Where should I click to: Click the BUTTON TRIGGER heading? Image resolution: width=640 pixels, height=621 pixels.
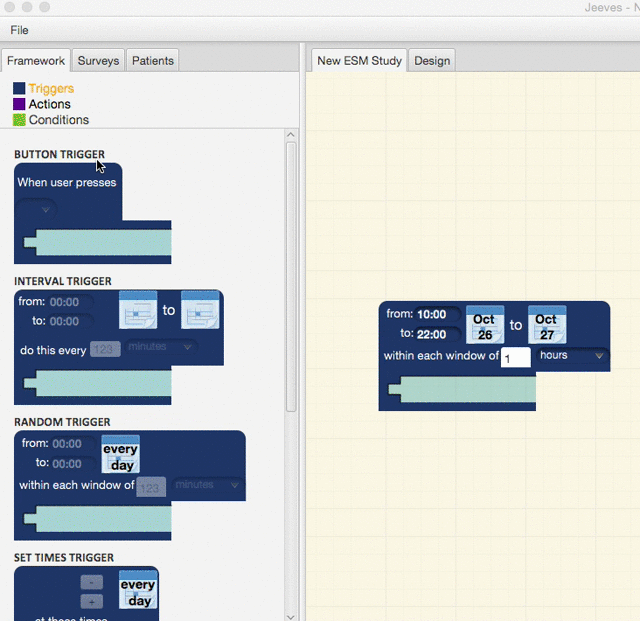point(60,154)
